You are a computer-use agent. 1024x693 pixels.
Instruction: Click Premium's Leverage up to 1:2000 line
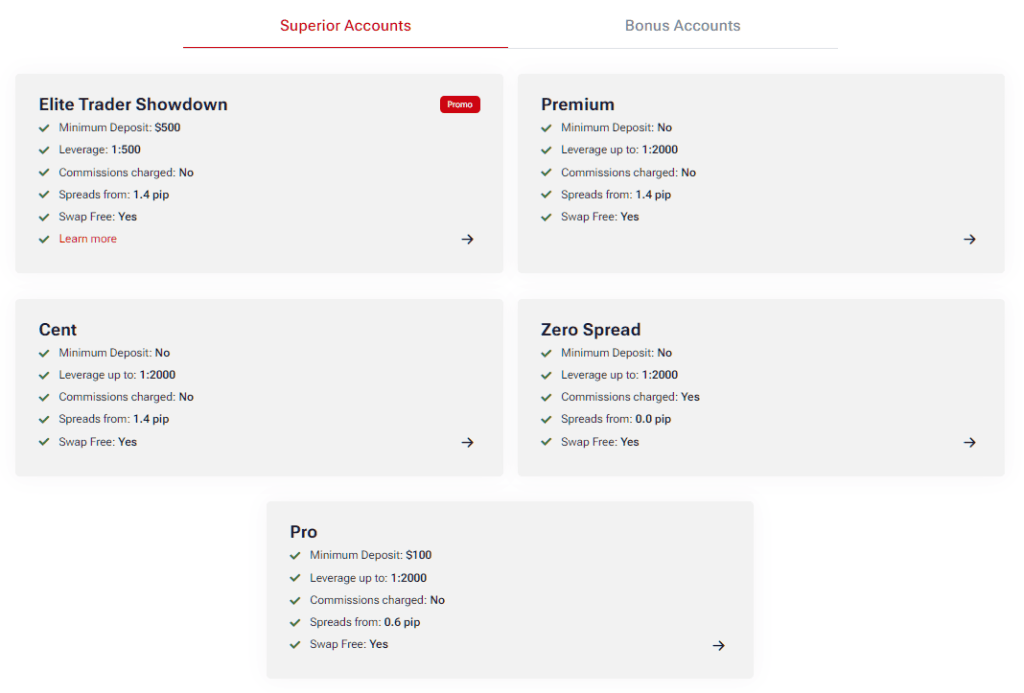click(x=619, y=150)
